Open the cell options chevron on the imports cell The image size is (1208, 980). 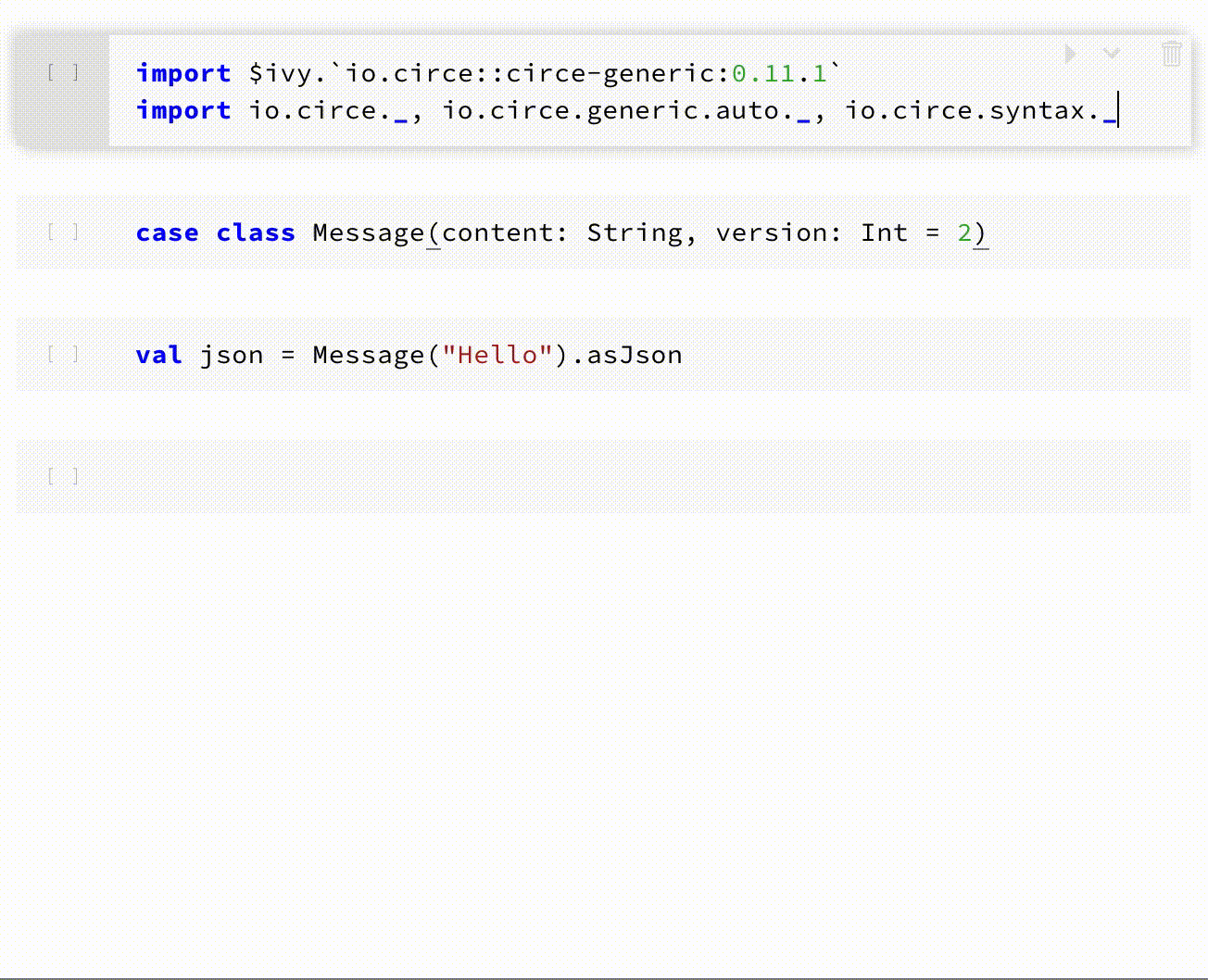click(x=1111, y=54)
